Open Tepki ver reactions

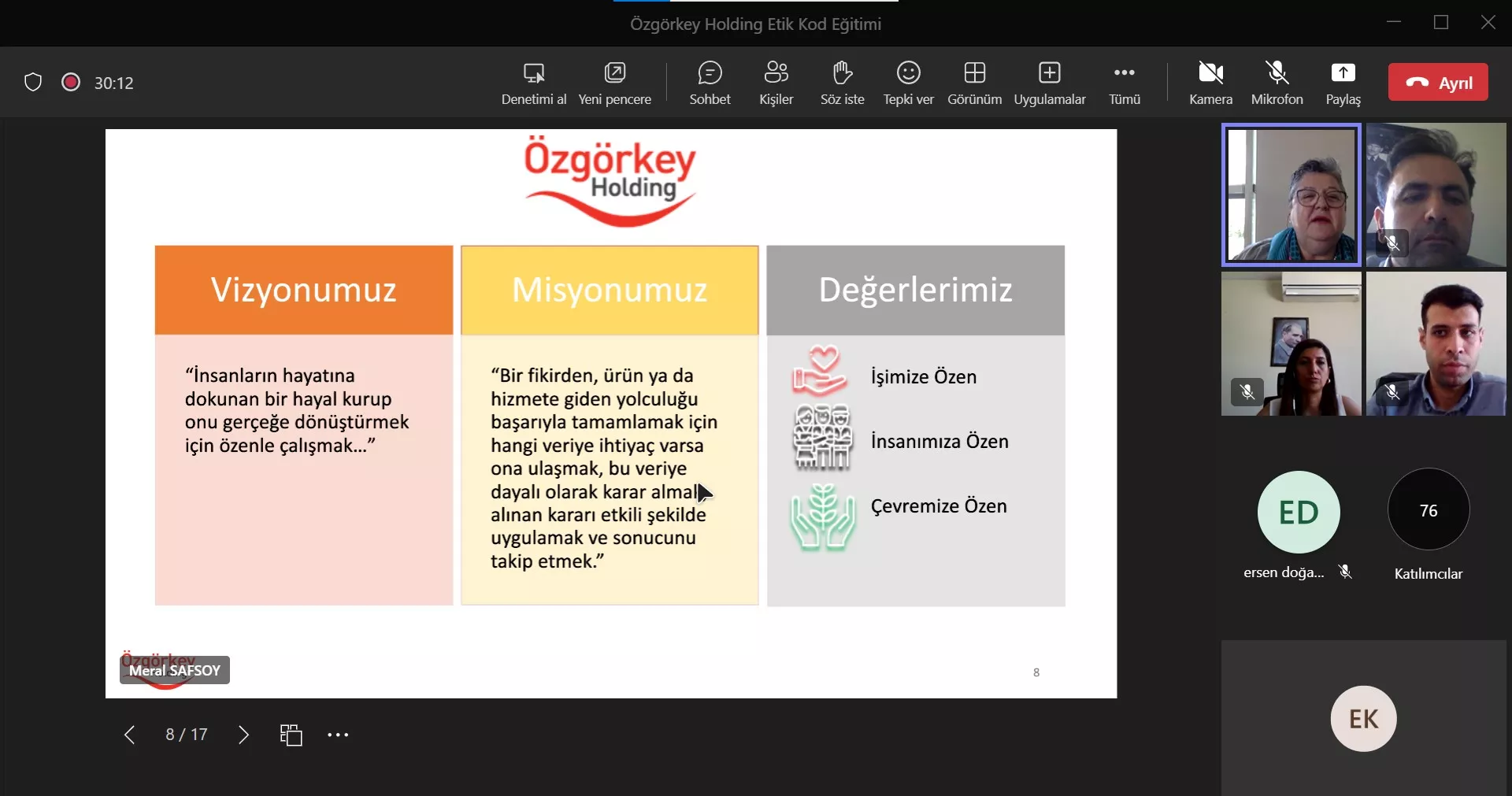coord(908,83)
